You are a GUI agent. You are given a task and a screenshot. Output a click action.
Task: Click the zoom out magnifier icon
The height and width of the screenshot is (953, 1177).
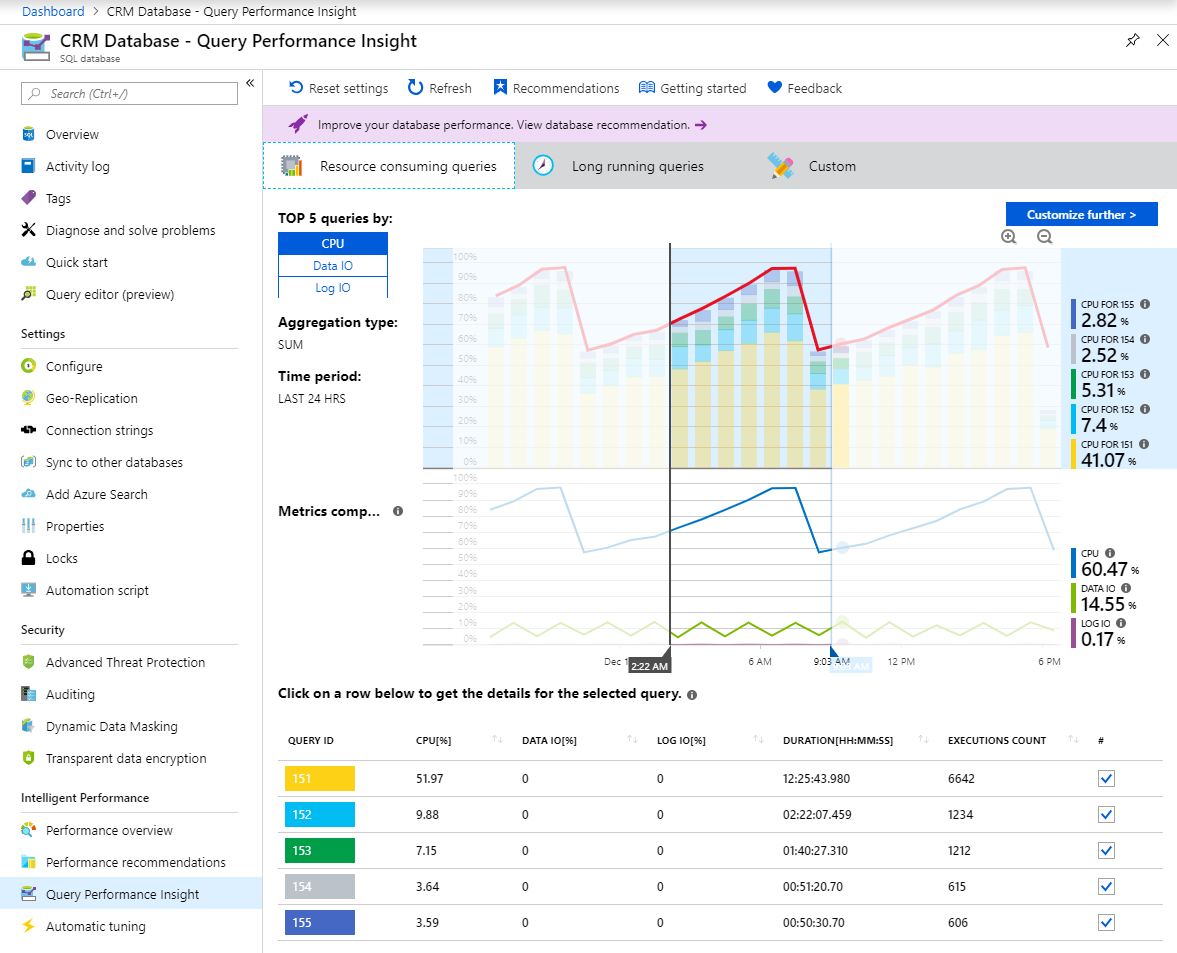(x=1044, y=237)
